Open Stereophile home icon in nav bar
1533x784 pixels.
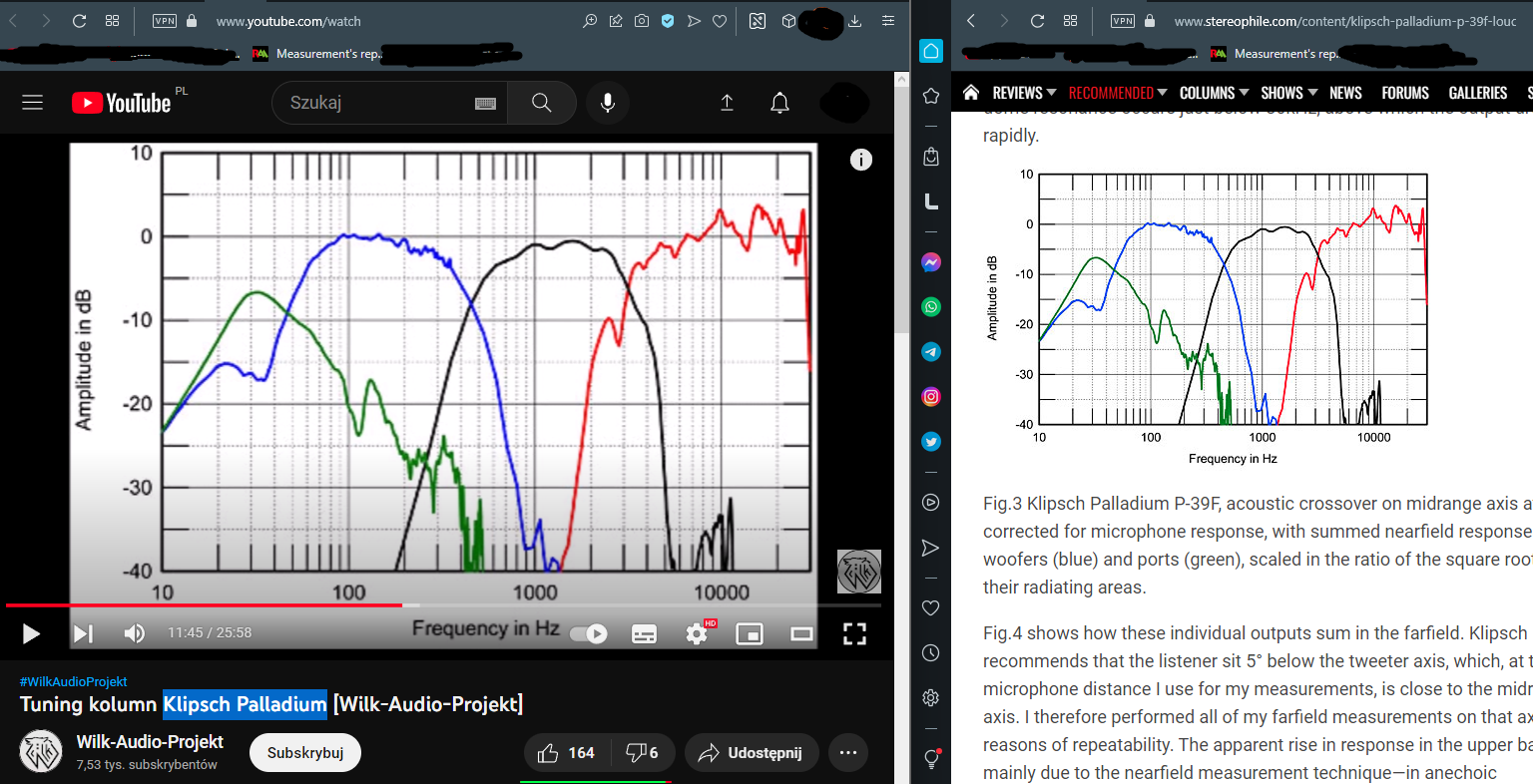pos(971,93)
